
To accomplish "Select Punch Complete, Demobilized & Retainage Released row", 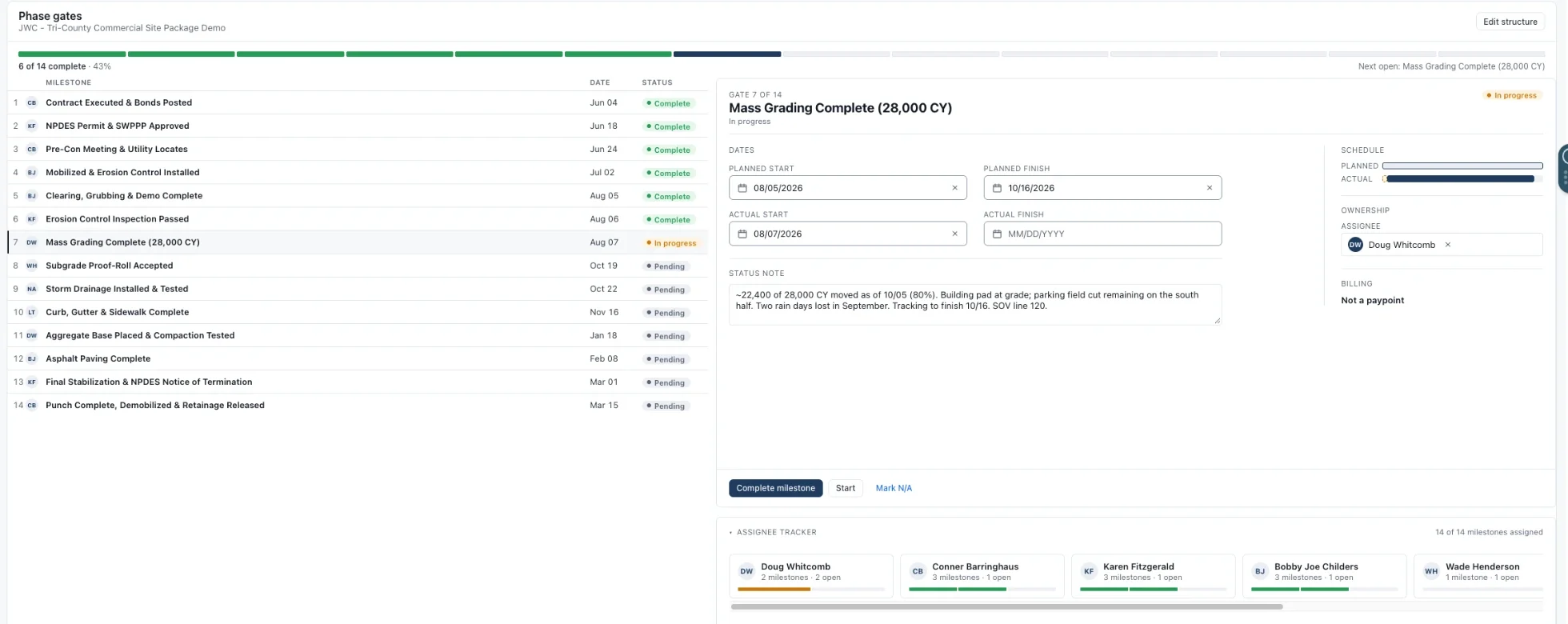I will click(x=358, y=405).
